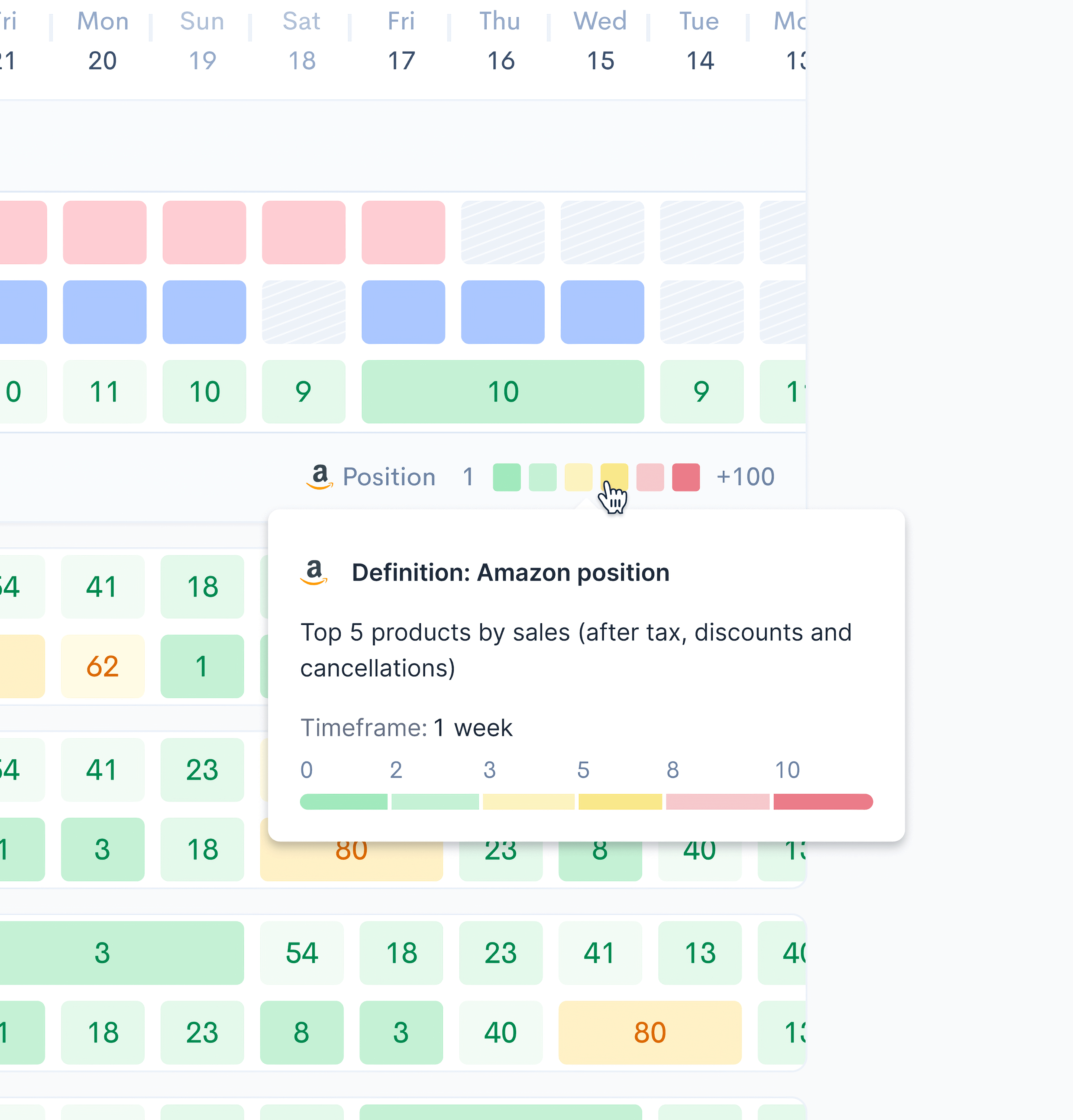
Task: Click the wide yellow cell showing 80 at bottom
Action: (650, 1032)
